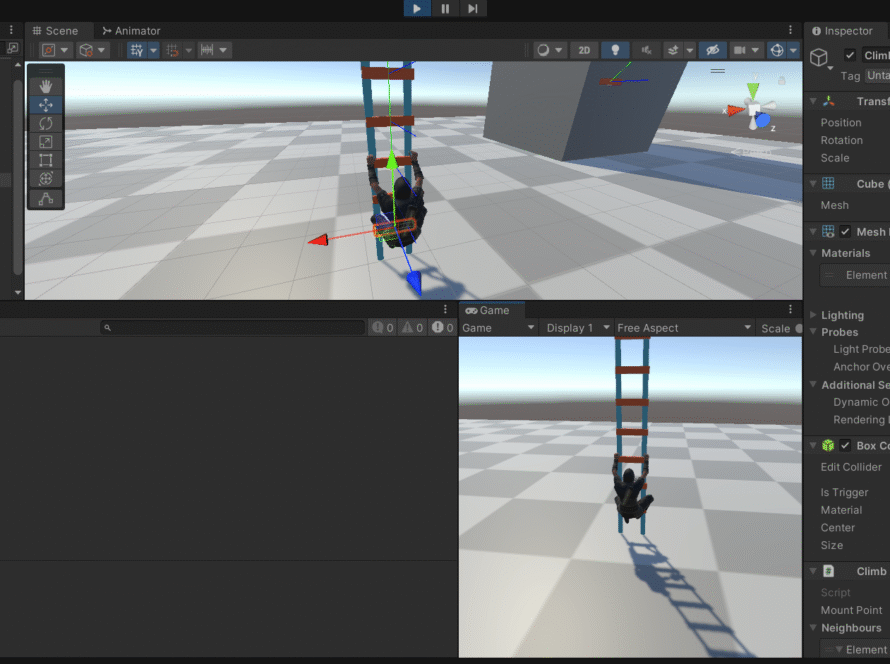Screen dimensions: 890x664
Task: Uncheck the Box Collider enabled checkbox
Action: pyautogui.click(x=845, y=446)
